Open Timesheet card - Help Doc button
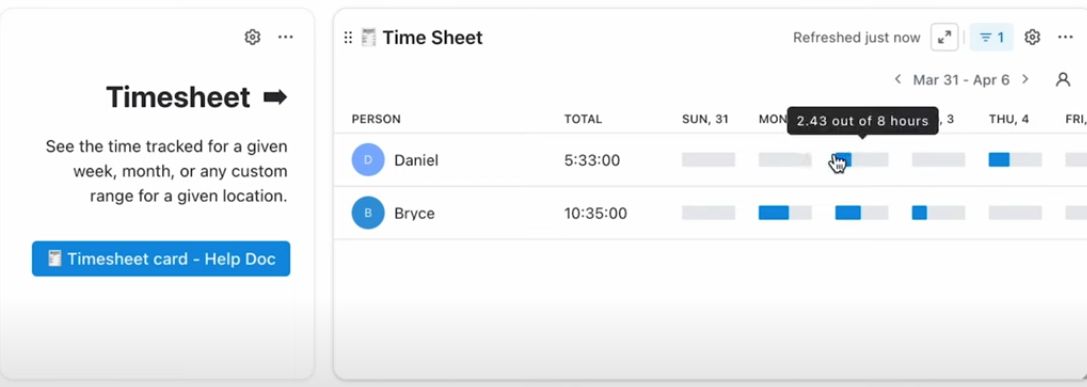Viewport: 1087px width, 387px height. coord(161,259)
